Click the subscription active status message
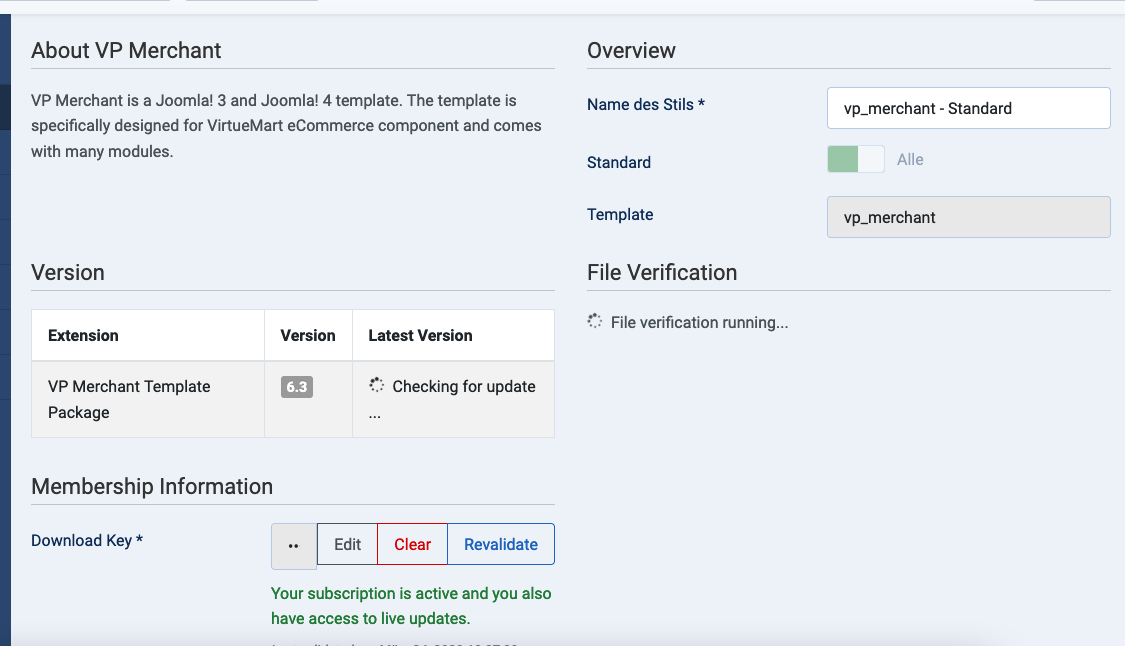Viewport: 1125px width, 646px height. point(411,606)
